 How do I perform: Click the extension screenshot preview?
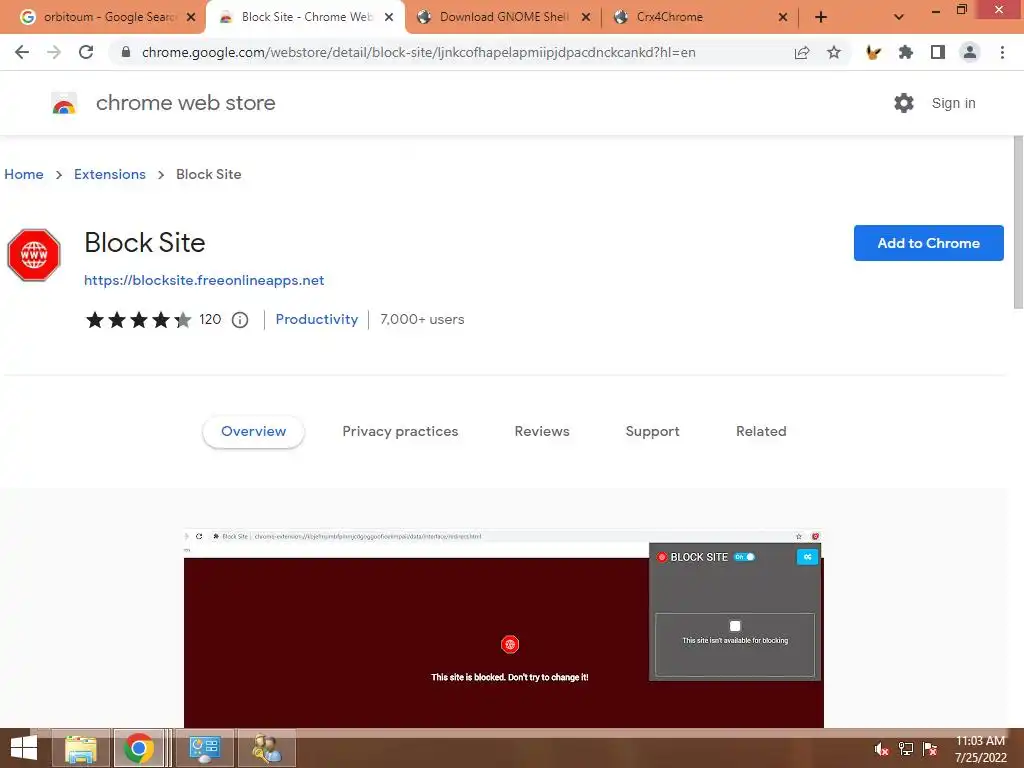[504, 628]
